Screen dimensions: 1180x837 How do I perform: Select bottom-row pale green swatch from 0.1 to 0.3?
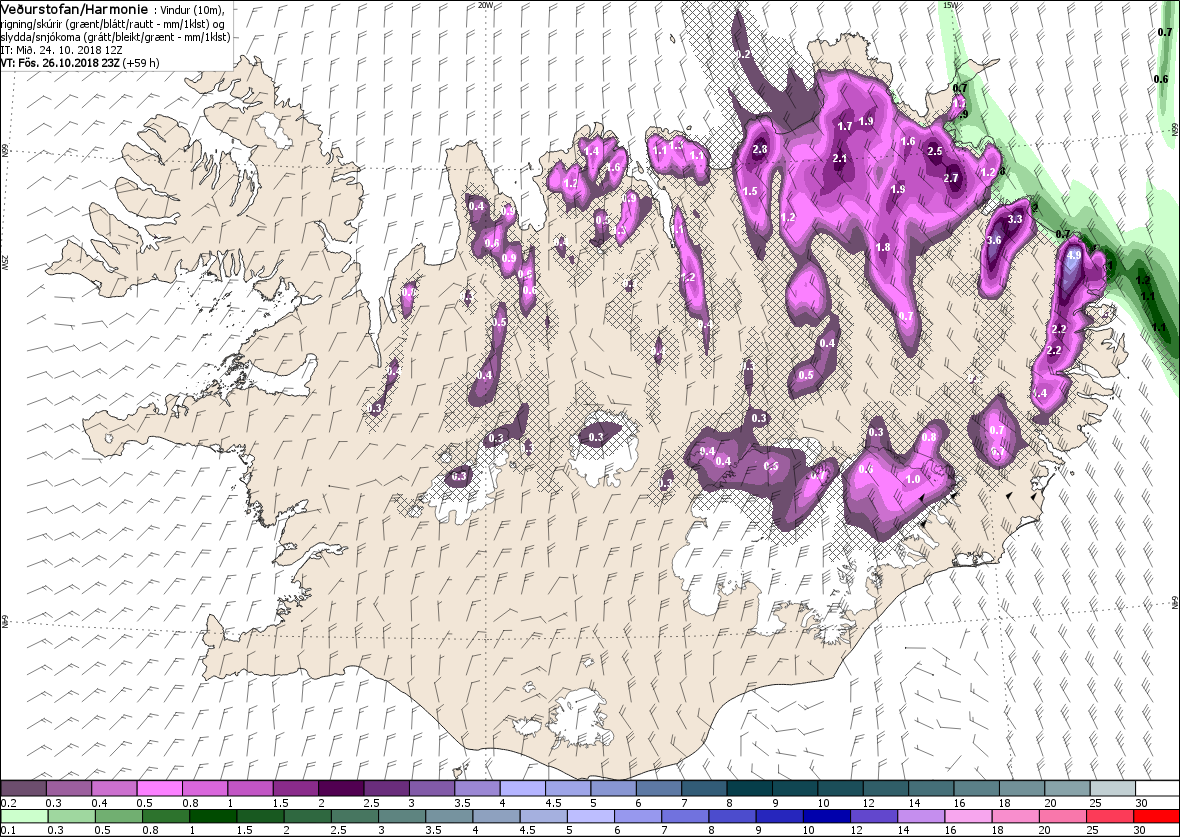(24, 816)
